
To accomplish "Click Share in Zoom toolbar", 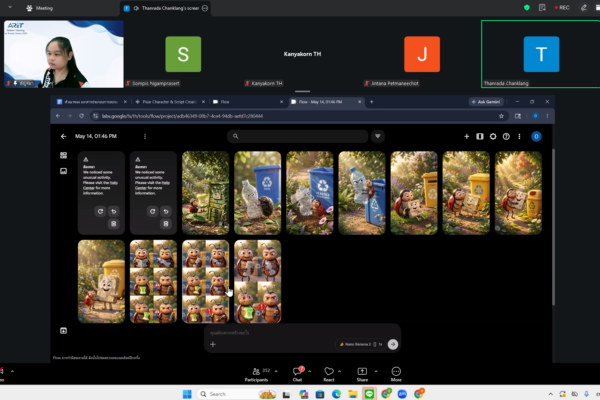I will [x=362, y=374].
